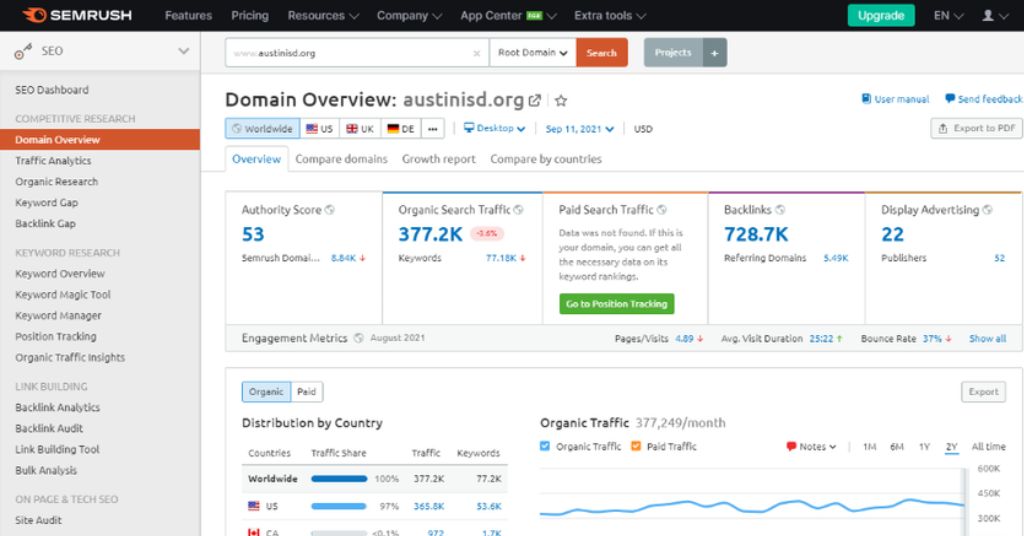Open Backlink Audit in the sidebar
Image resolution: width=1024 pixels, height=536 pixels.
[x=49, y=428]
